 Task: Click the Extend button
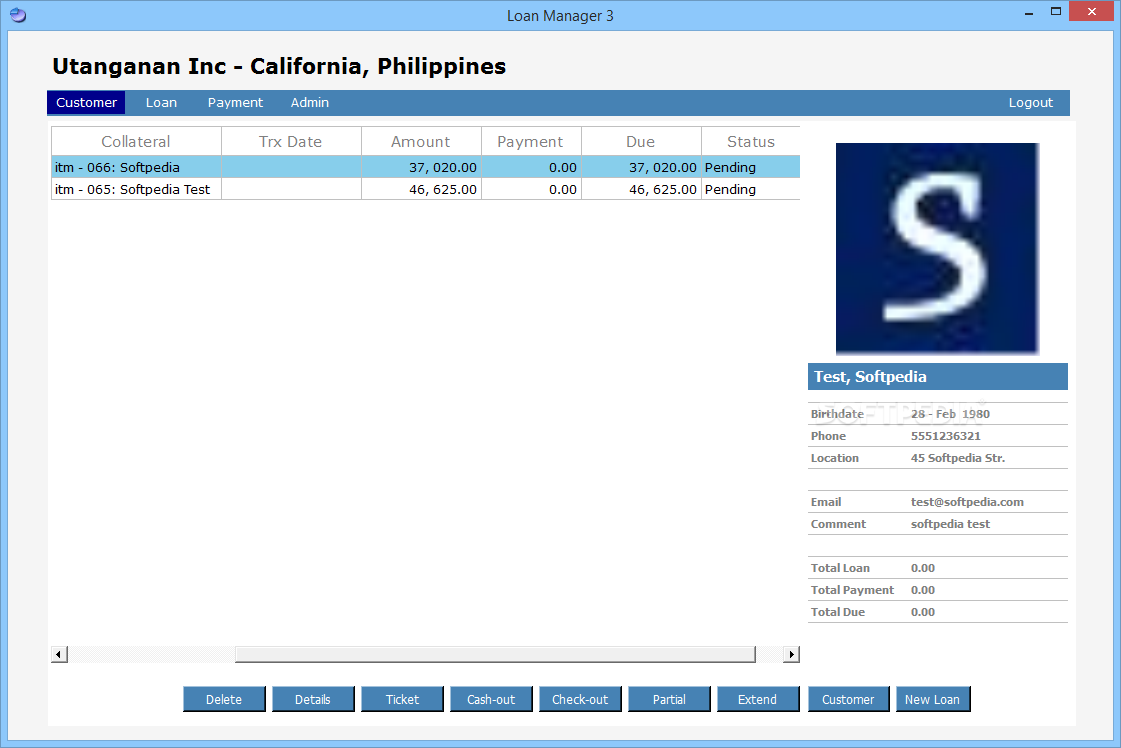pos(758,699)
